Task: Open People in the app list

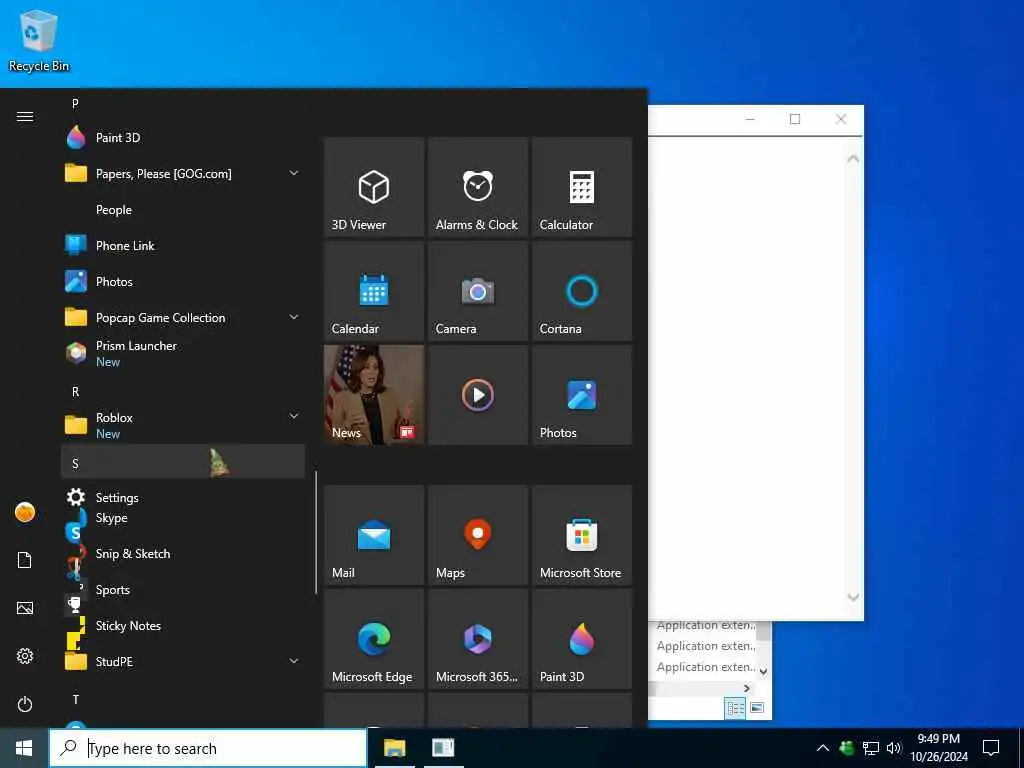Action: [183, 210]
